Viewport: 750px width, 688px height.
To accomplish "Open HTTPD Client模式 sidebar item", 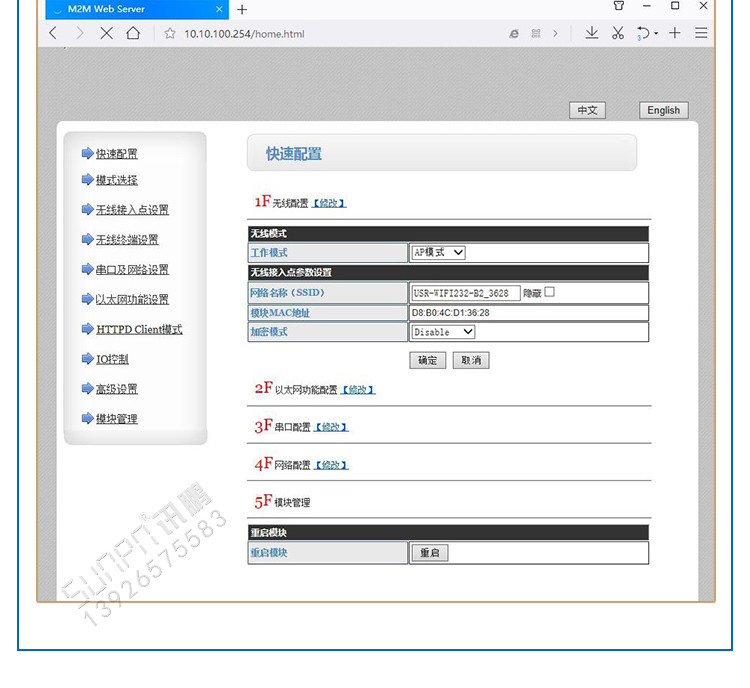I will (139, 329).
